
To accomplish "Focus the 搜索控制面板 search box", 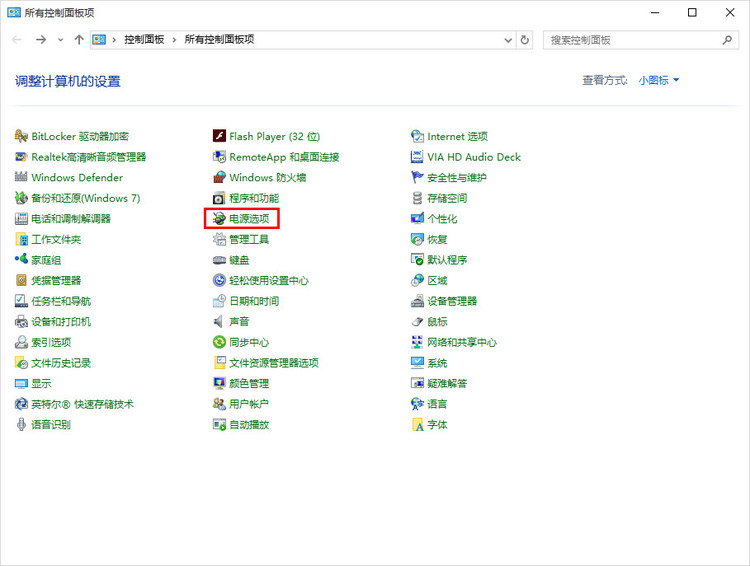I will pyautogui.click(x=640, y=40).
